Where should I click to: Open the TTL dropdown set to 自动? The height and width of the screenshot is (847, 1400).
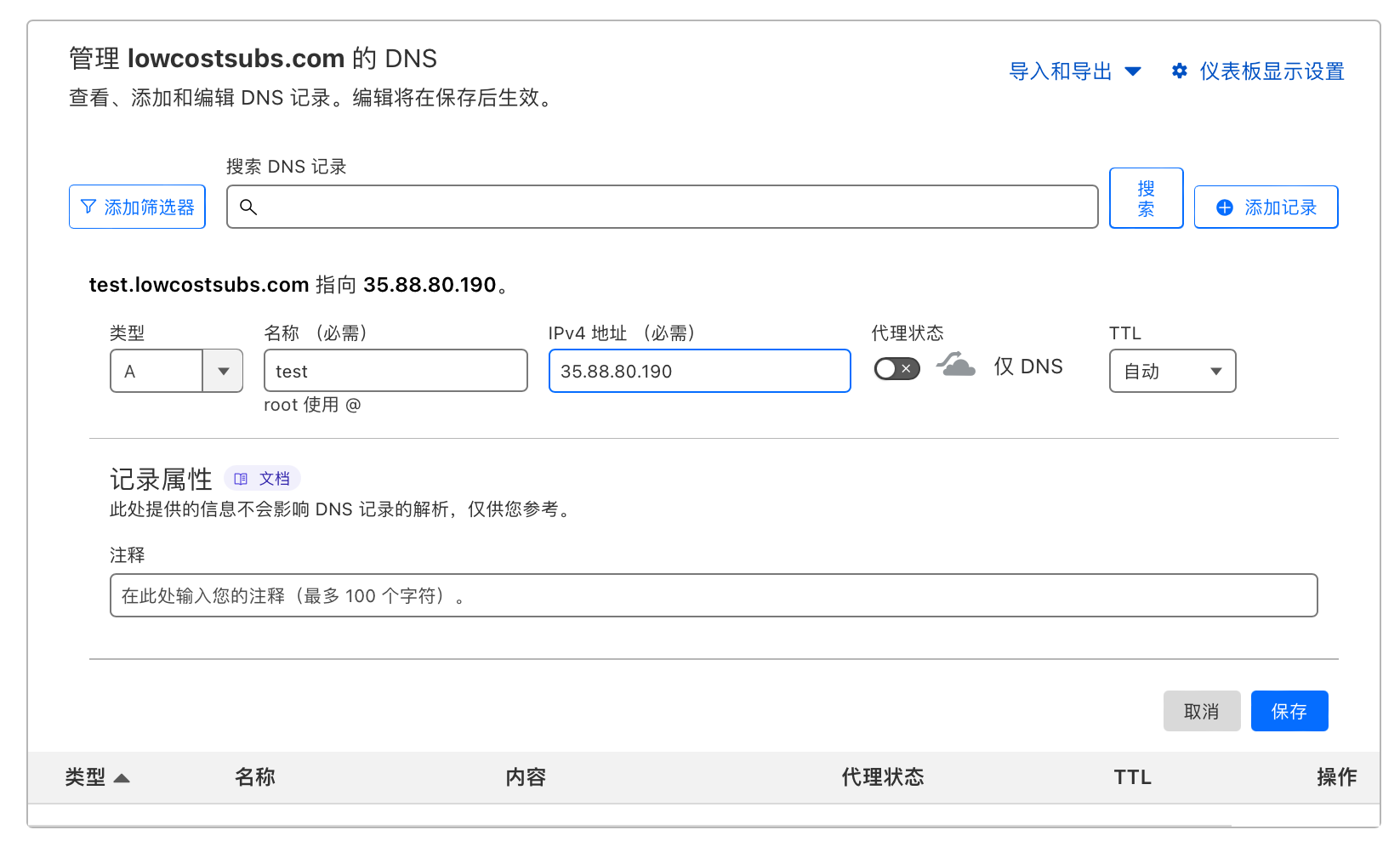click(x=1172, y=371)
